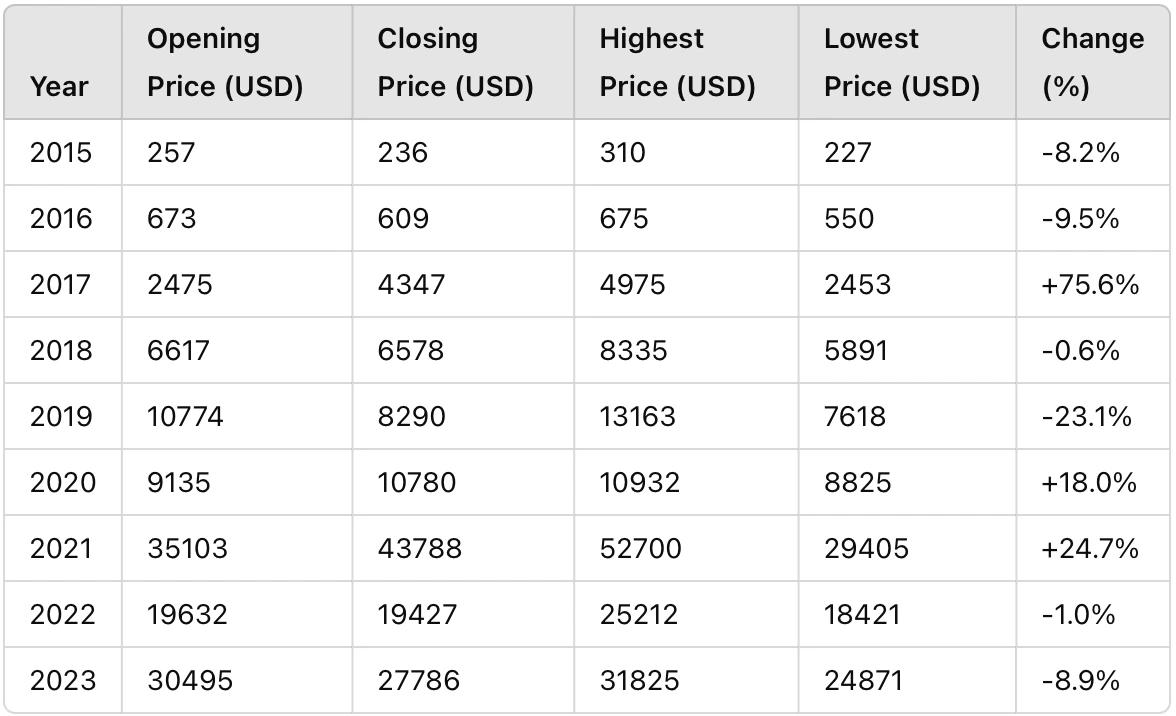Click highest price 52700 for 2021

pyautogui.click(x=640, y=549)
